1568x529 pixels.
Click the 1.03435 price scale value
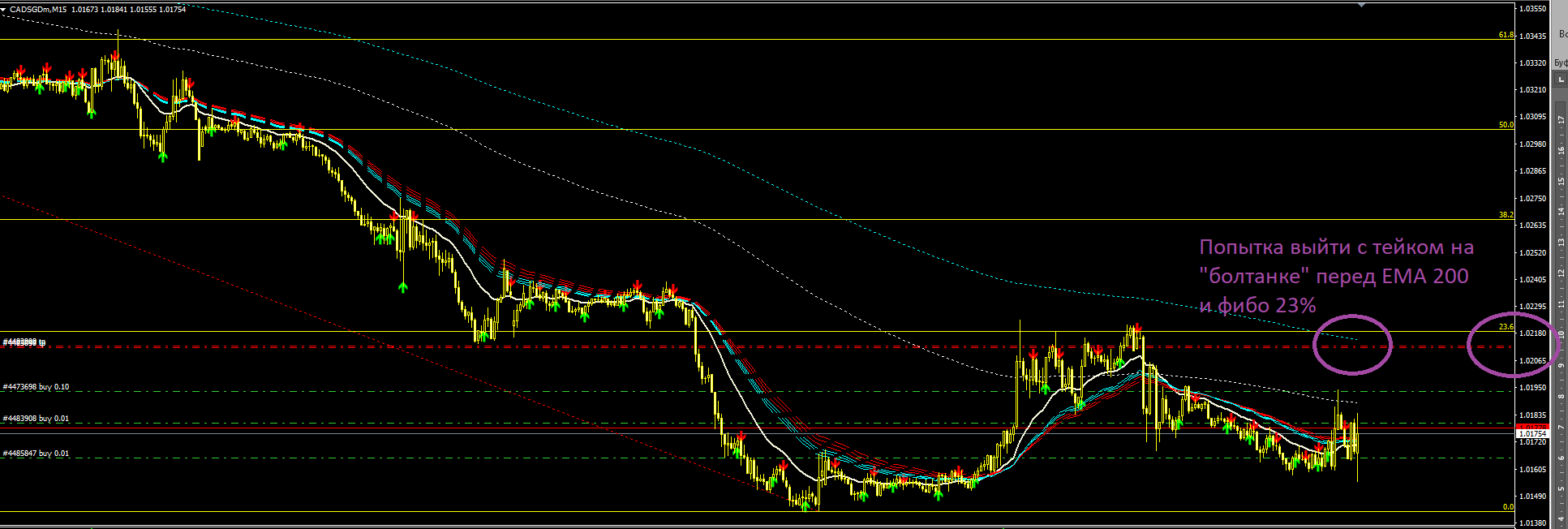[x=1532, y=36]
